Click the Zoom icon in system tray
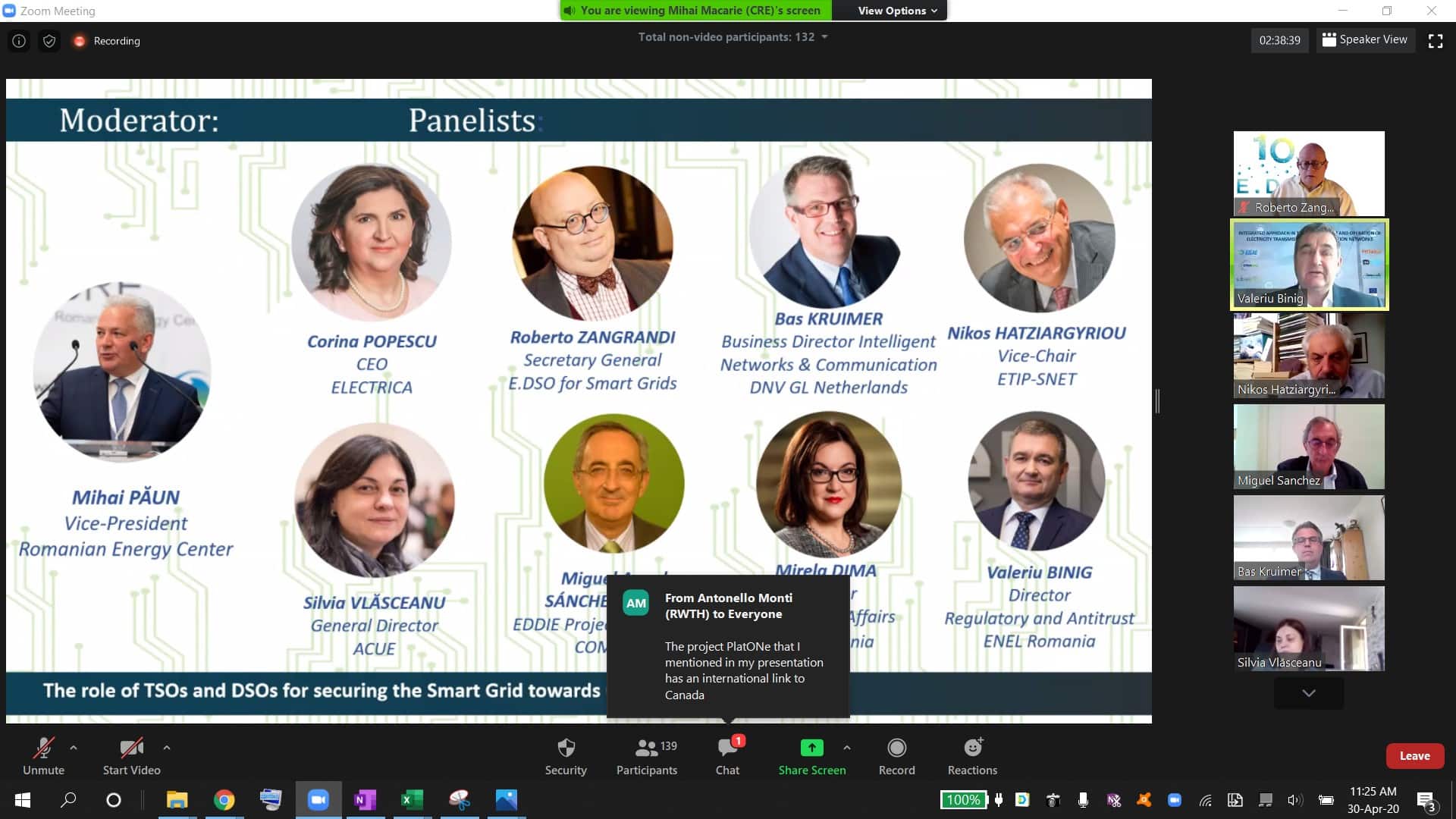 pyautogui.click(x=1175, y=800)
